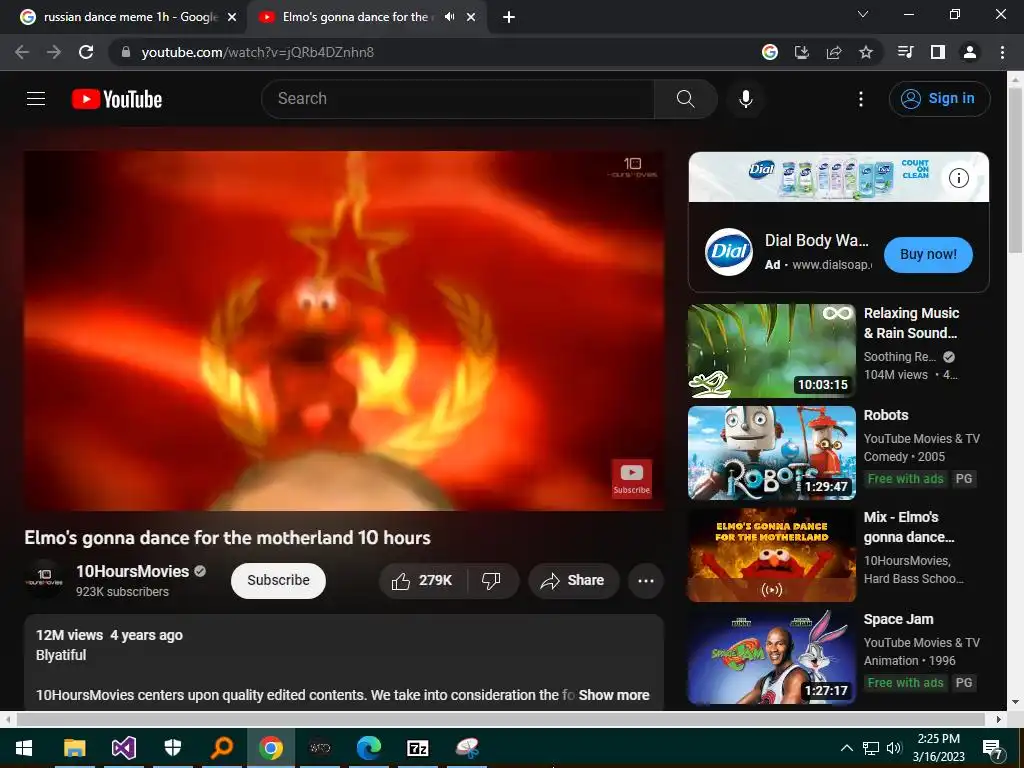
Task: Expand description with Show more
Action: [614, 695]
